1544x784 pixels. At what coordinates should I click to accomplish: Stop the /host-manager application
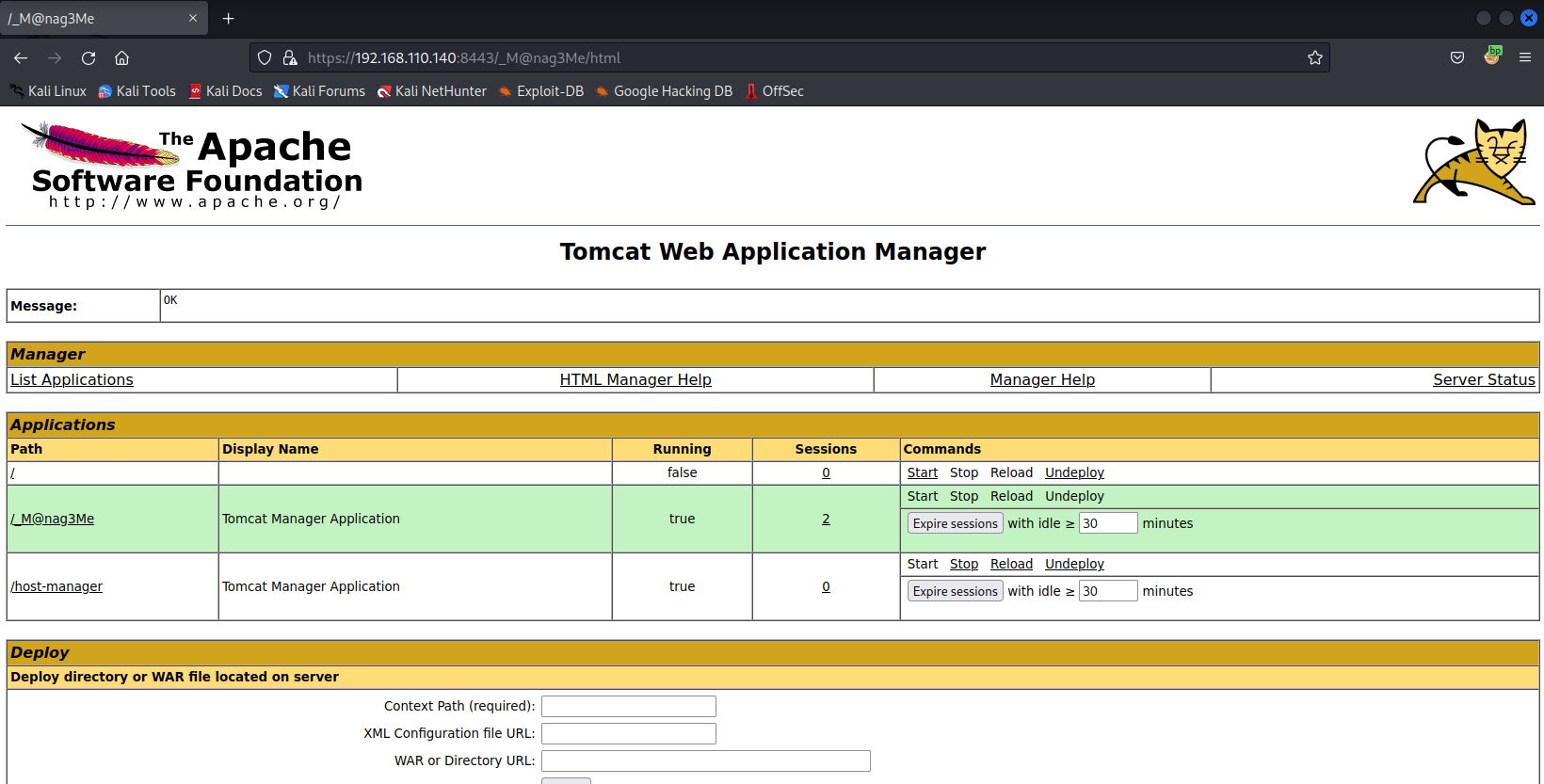point(964,564)
